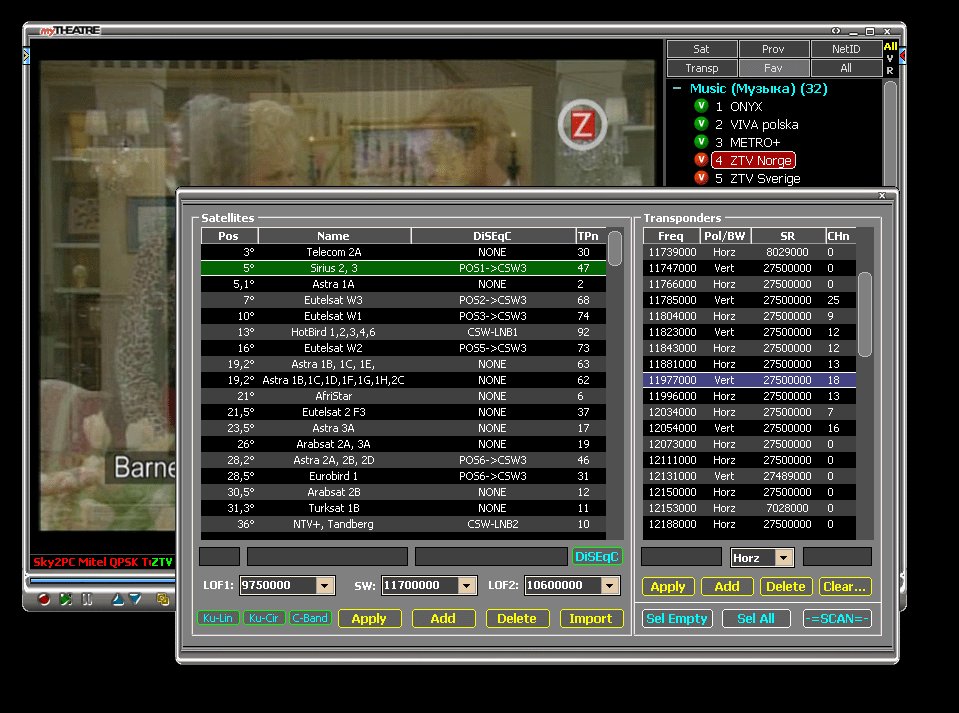Click the red V icon next to ZTV Sverige

tap(702, 178)
